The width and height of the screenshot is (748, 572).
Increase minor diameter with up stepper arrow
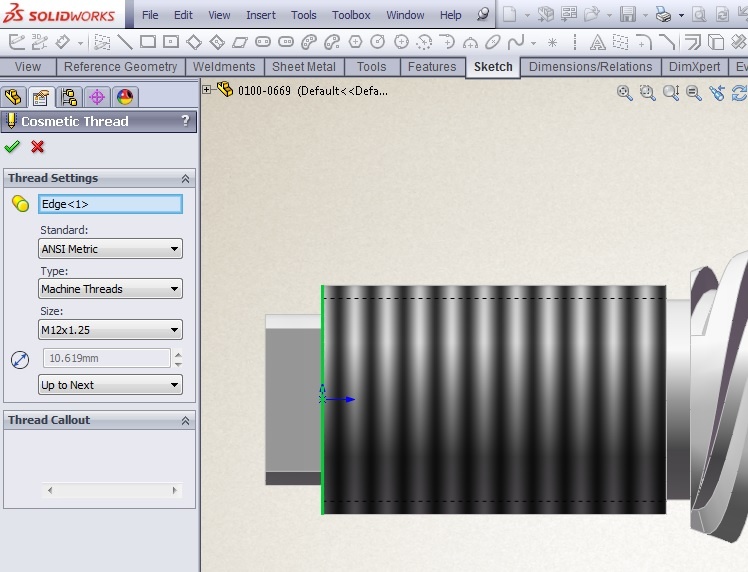point(178,354)
